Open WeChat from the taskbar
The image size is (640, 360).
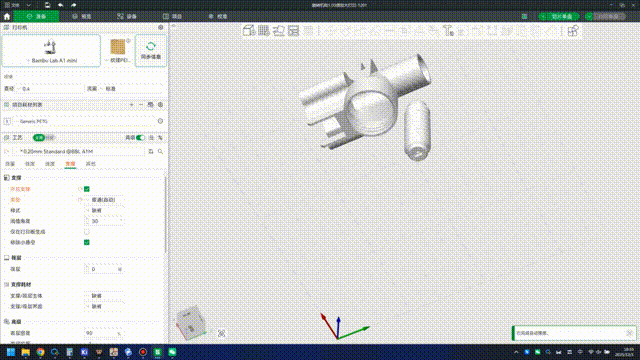coord(172,352)
